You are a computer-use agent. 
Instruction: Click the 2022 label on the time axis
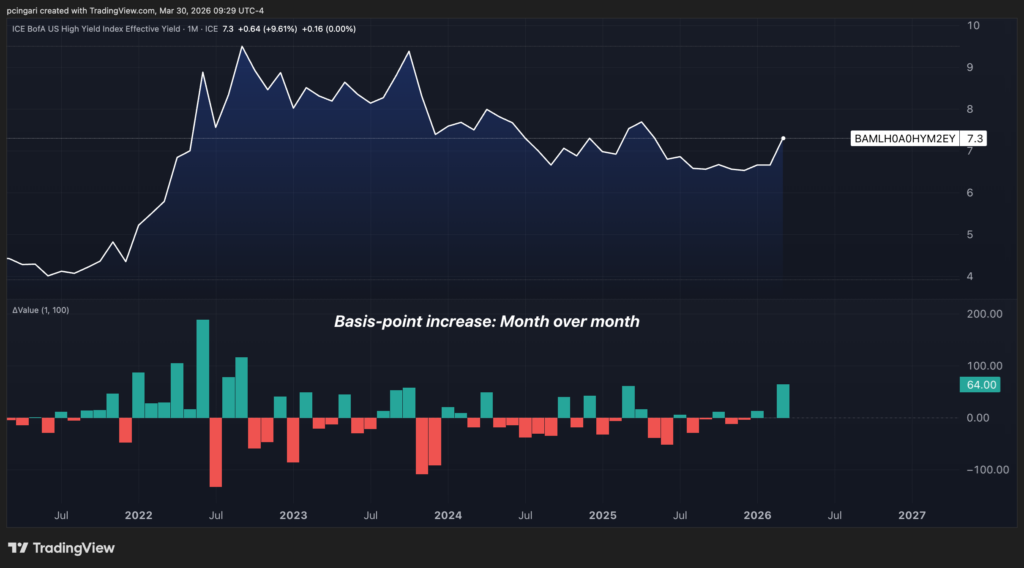tap(138, 516)
